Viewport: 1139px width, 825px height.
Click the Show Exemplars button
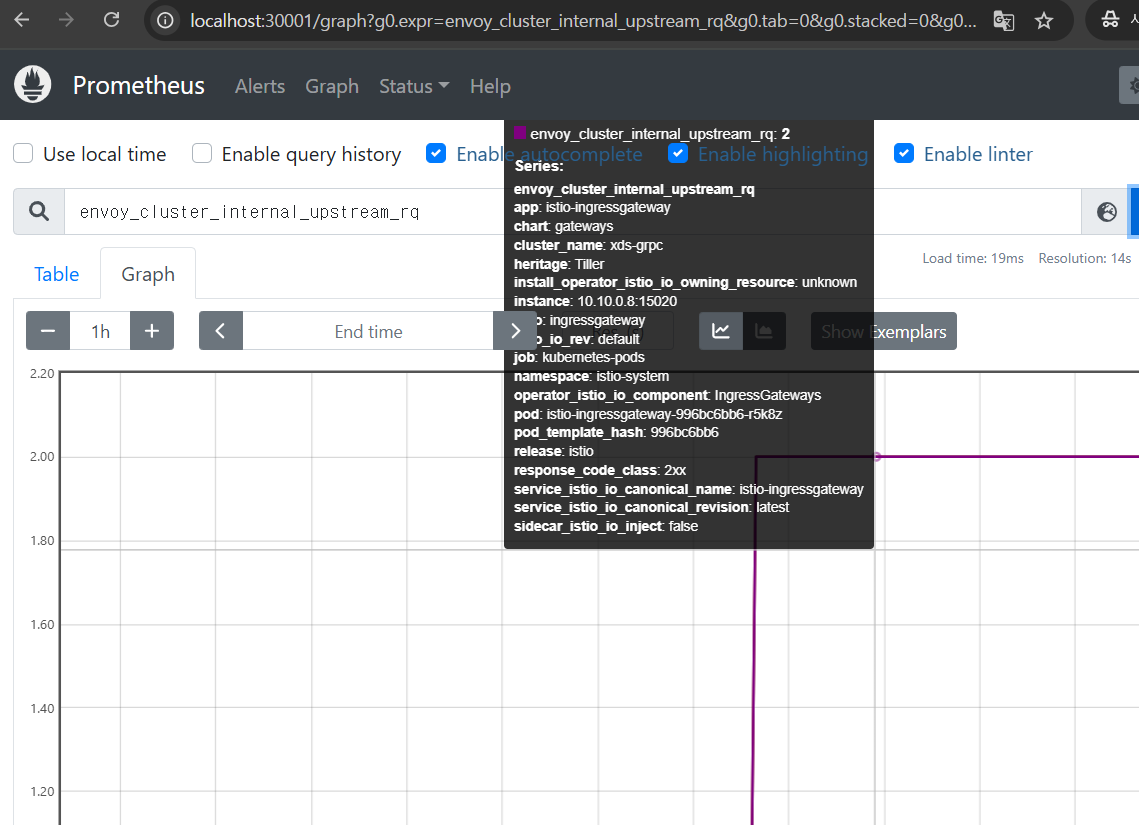(x=883, y=331)
